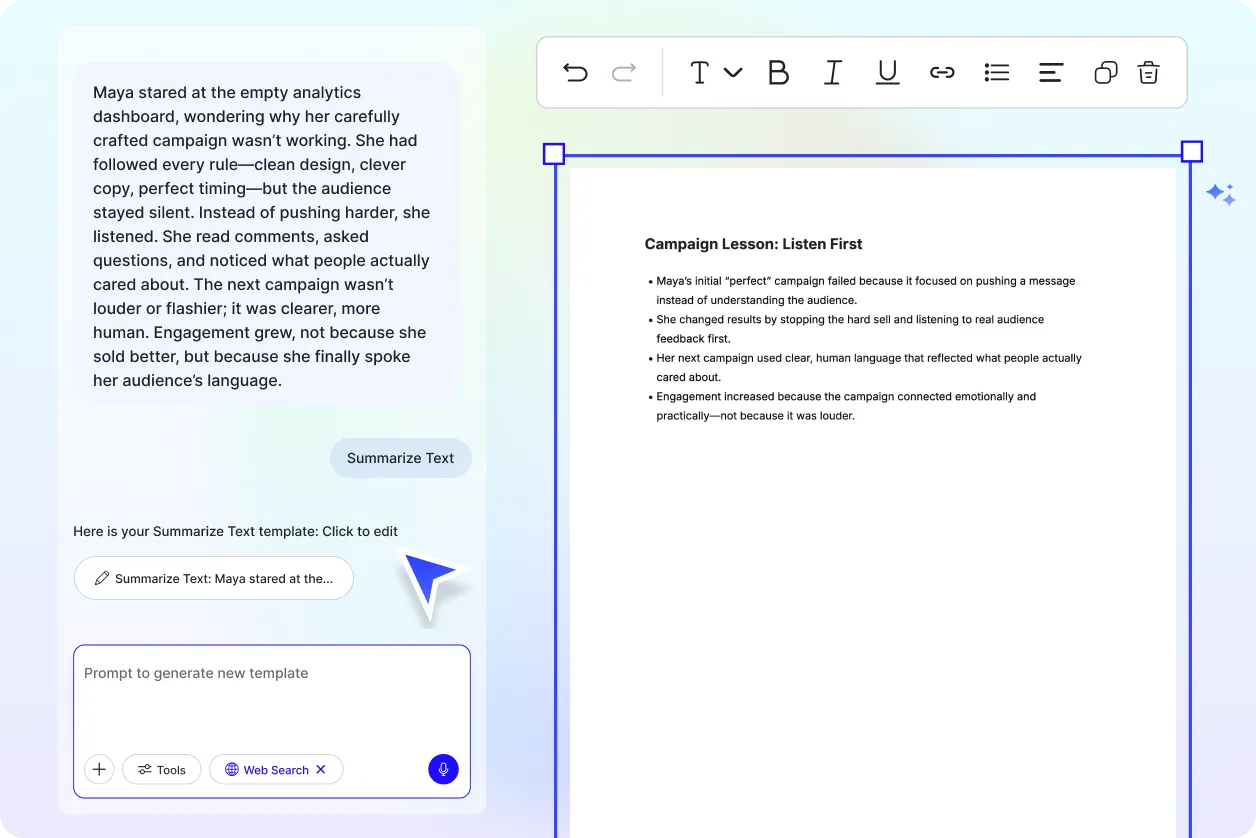Open the Summarize Text: Maya stared template

coord(214,578)
